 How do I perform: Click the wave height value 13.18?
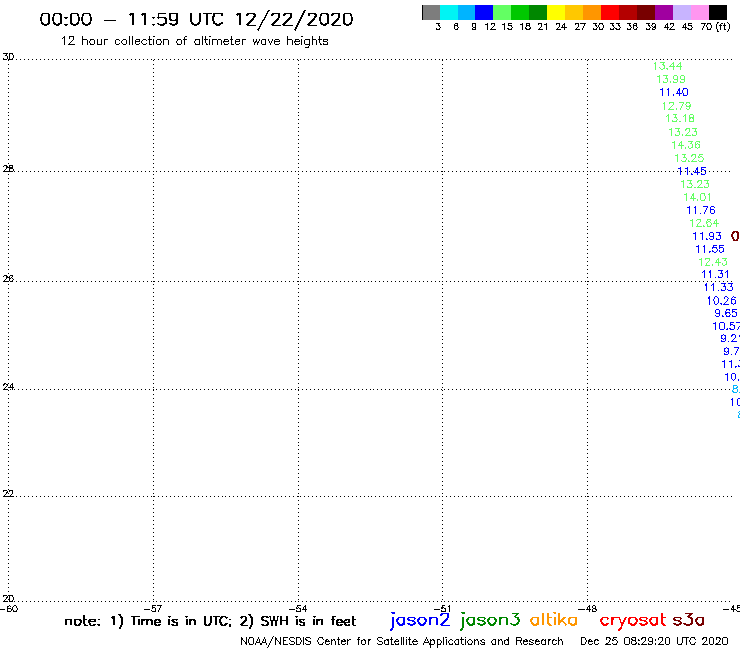[x=680, y=118]
